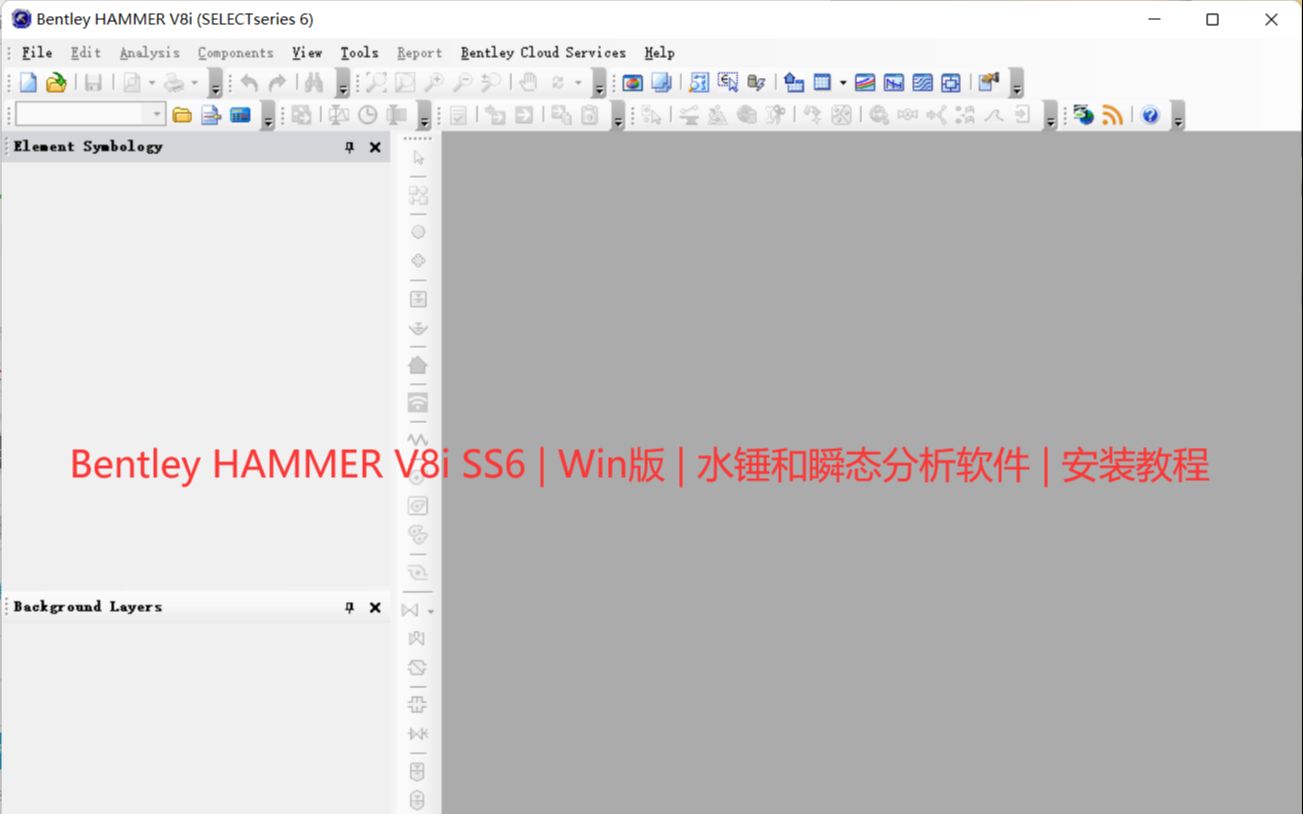Click the Background Layers panel title

88,607
